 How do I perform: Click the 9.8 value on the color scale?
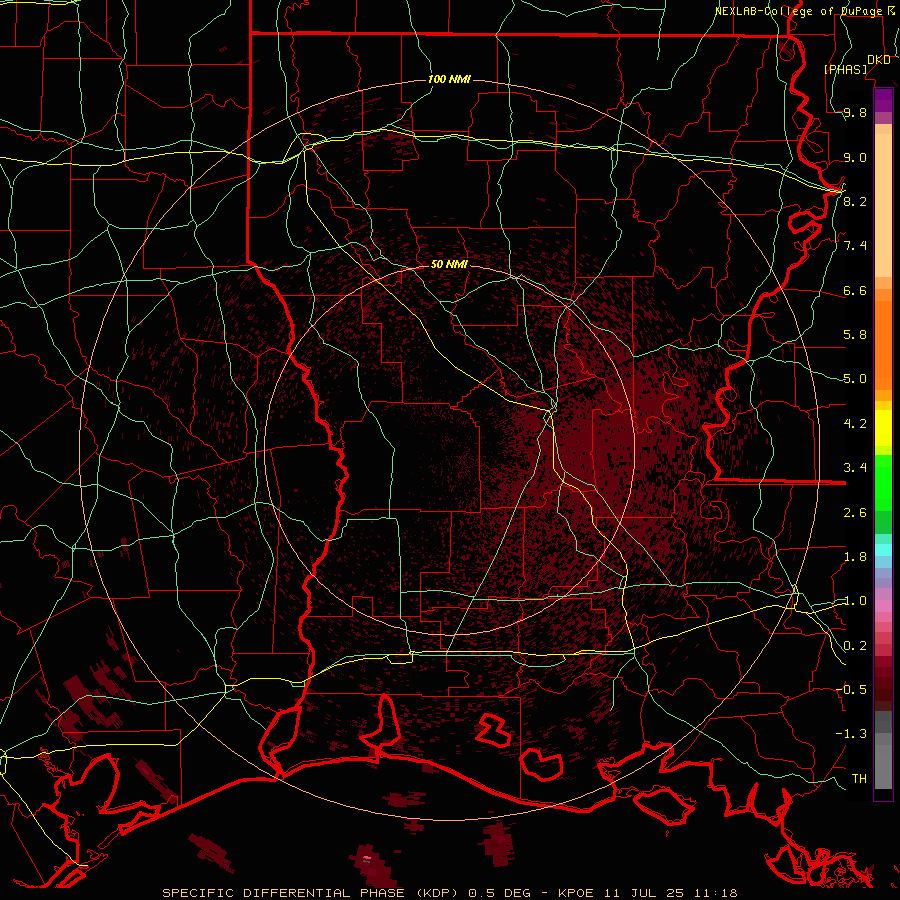[855, 113]
